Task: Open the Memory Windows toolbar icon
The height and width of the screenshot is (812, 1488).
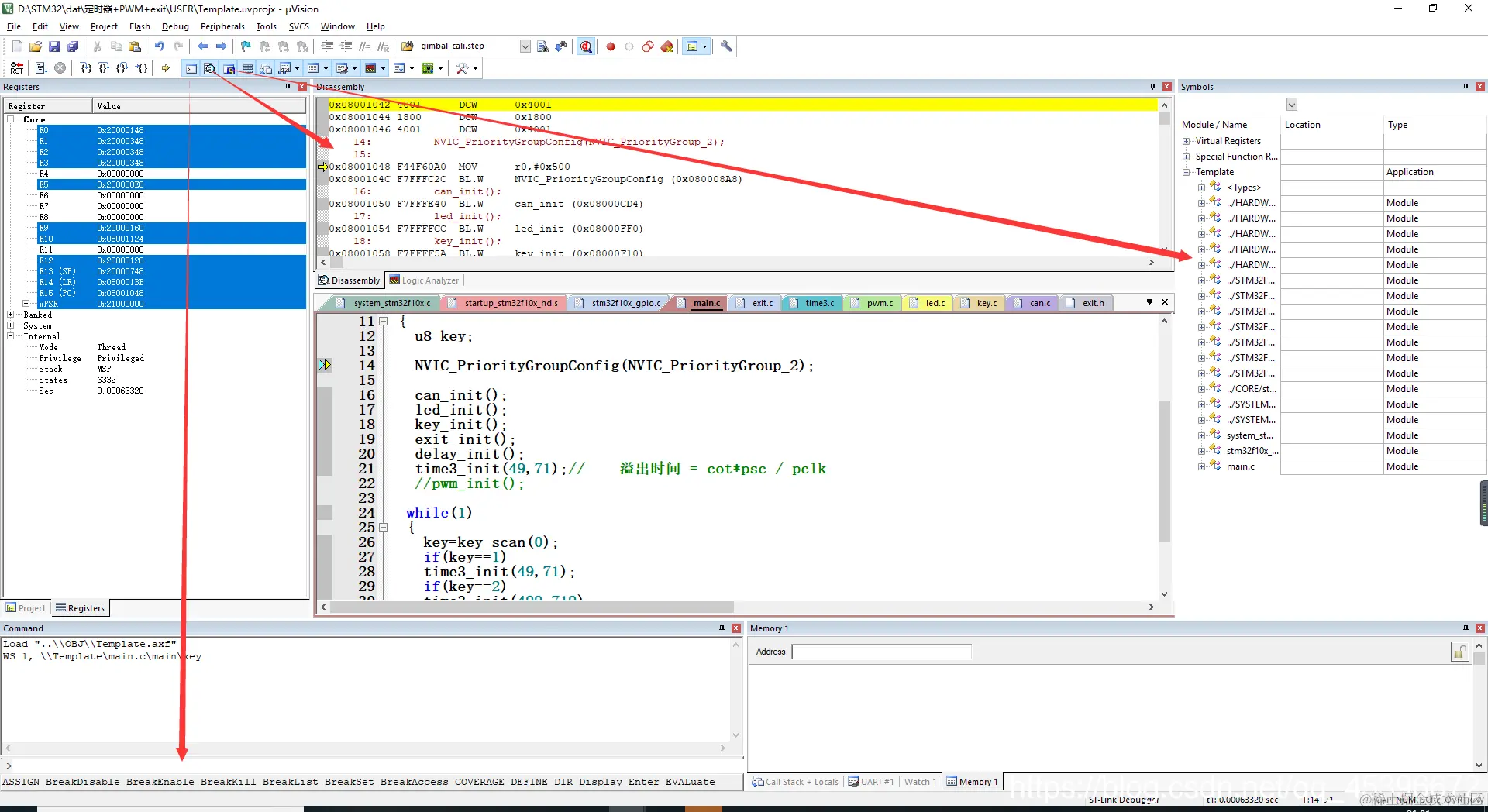Action: 313,68
